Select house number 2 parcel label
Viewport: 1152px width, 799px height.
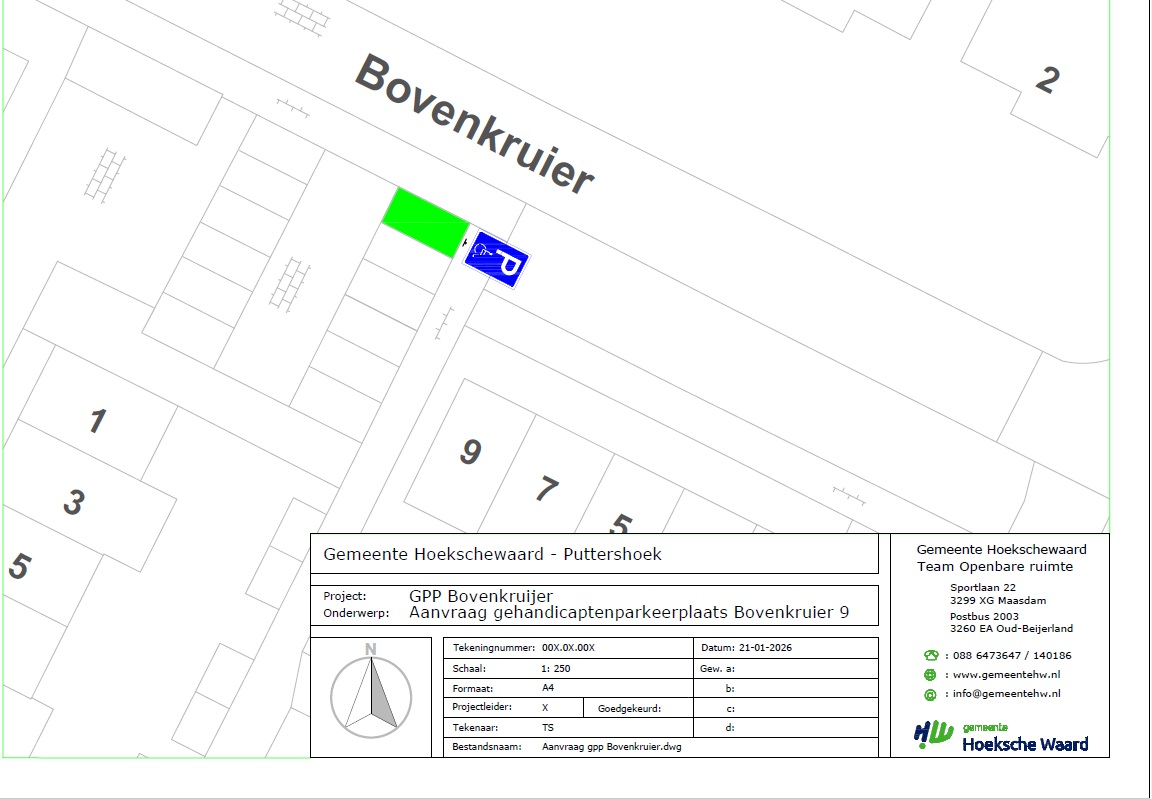[1046, 79]
